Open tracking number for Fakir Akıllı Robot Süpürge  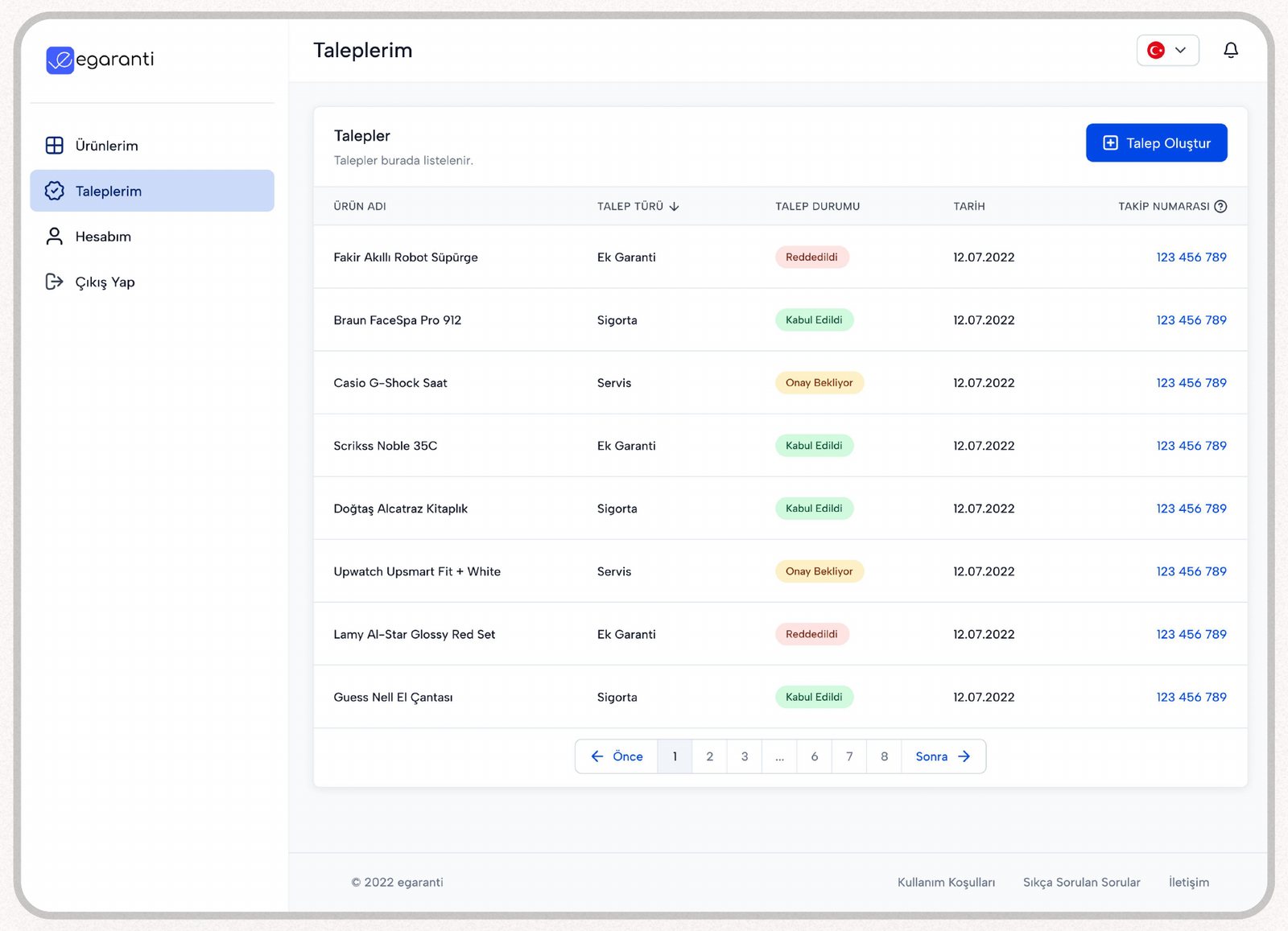point(1191,257)
